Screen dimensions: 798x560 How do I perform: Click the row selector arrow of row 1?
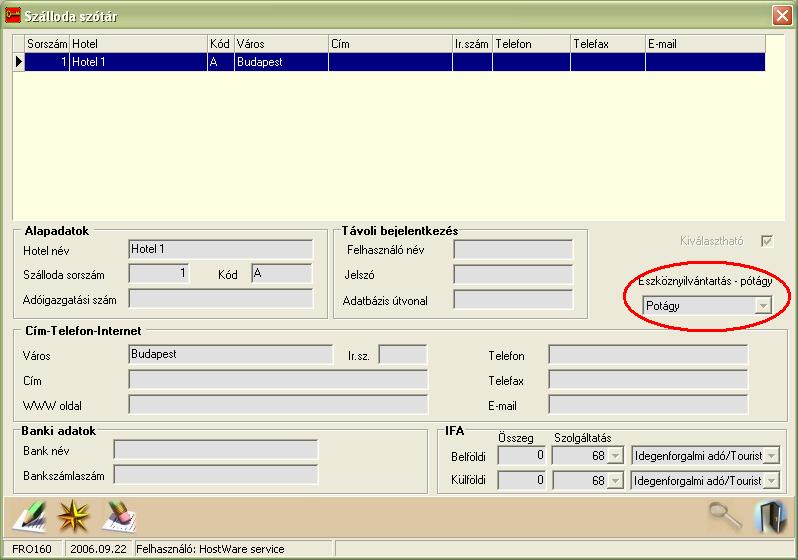tap(18, 62)
